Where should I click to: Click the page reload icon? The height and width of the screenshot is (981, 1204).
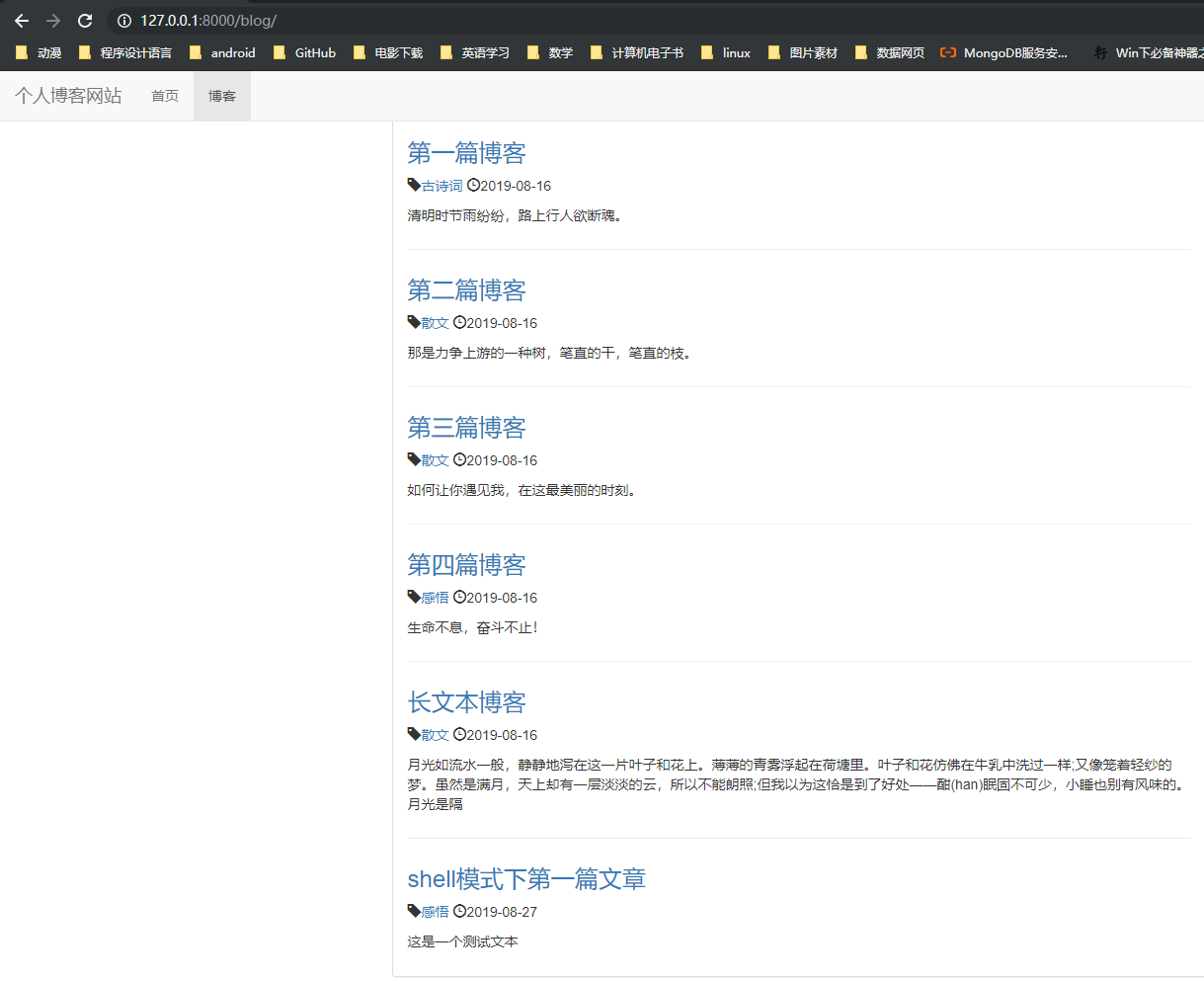tap(84, 20)
